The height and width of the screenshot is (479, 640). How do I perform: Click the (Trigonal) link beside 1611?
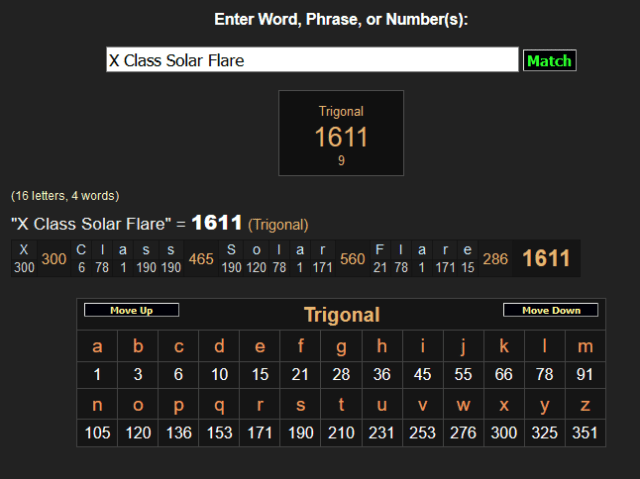pos(278,225)
